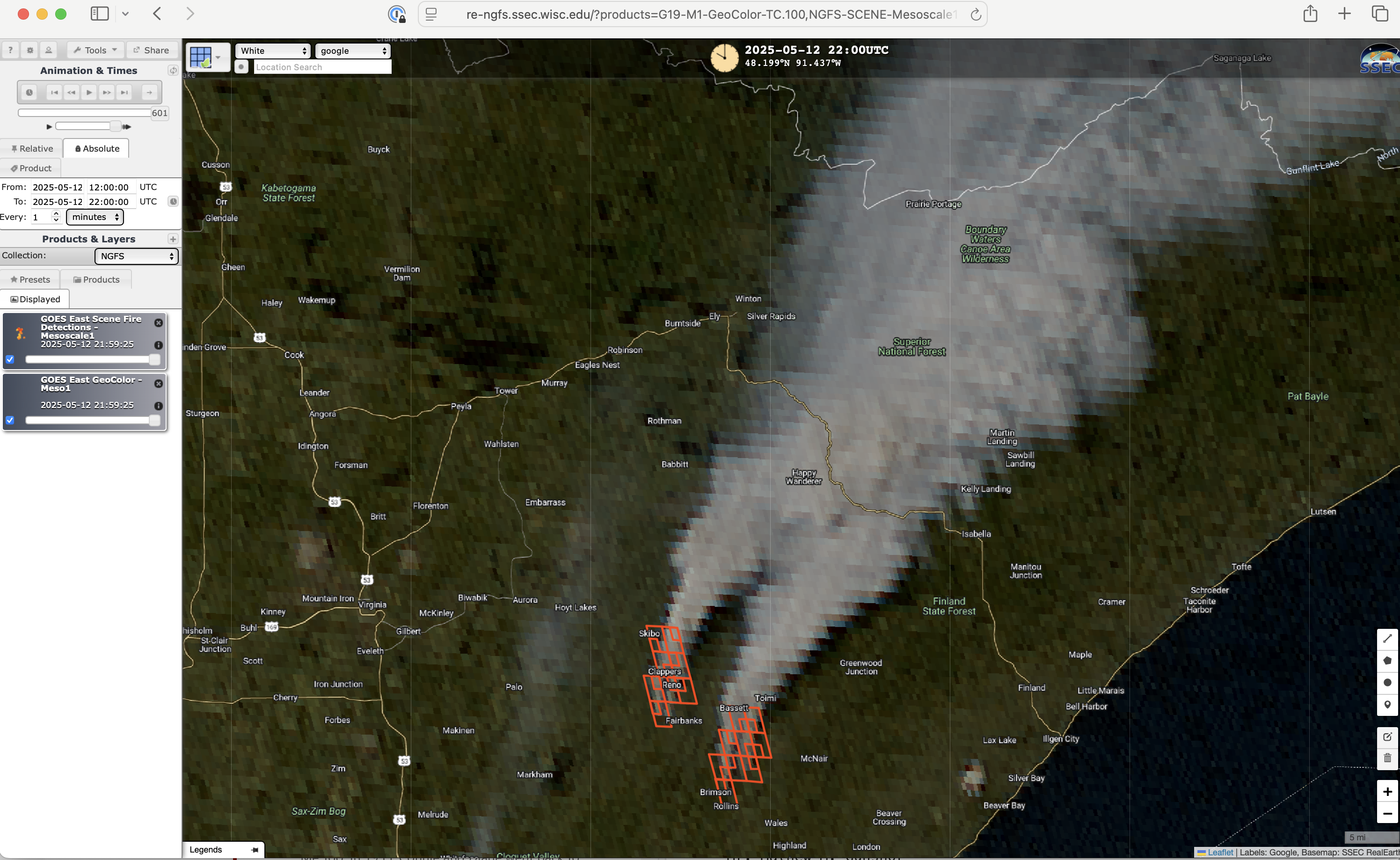
Task: Click the Location Search field
Action: [x=322, y=67]
